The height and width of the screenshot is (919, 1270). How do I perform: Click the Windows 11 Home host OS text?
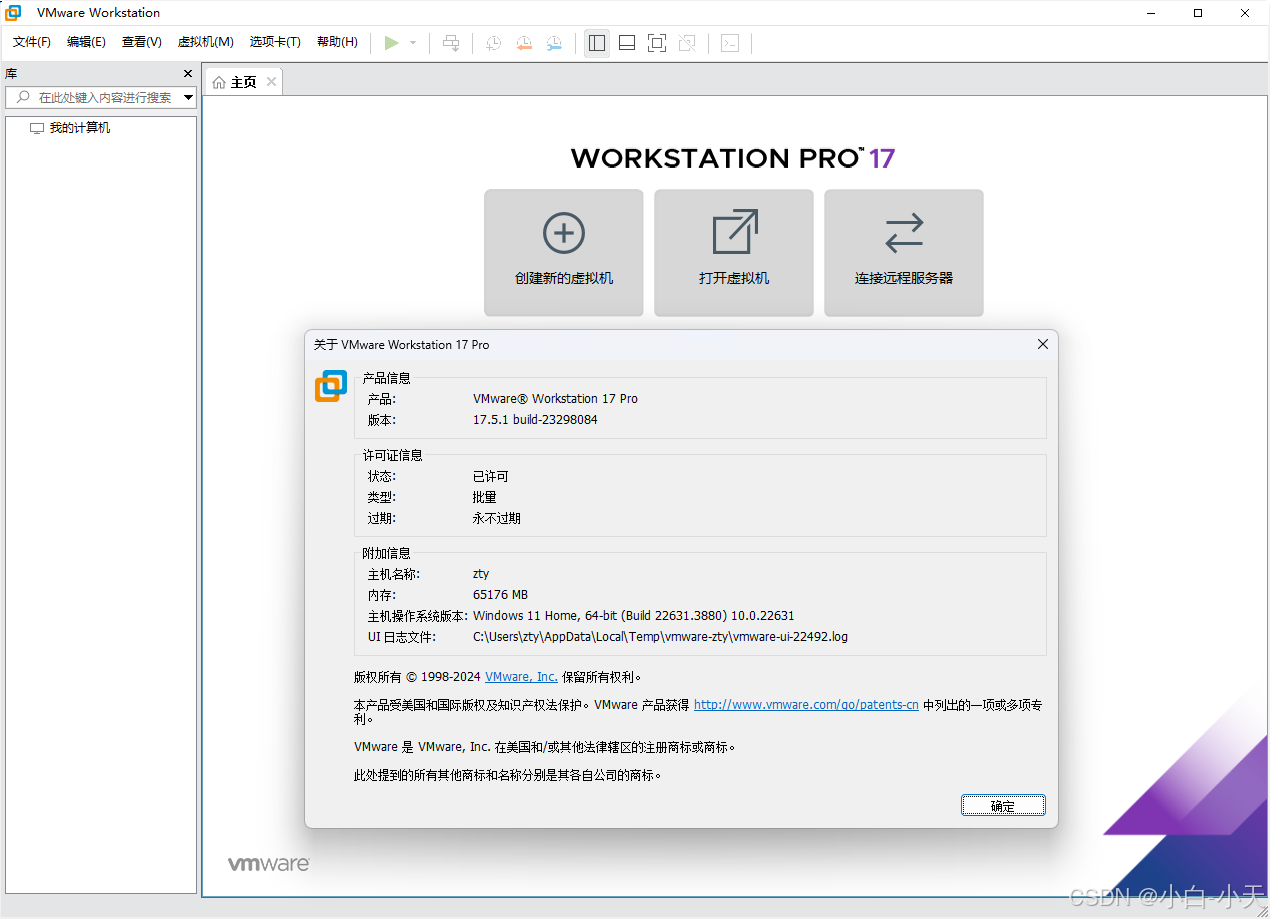(x=634, y=616)
